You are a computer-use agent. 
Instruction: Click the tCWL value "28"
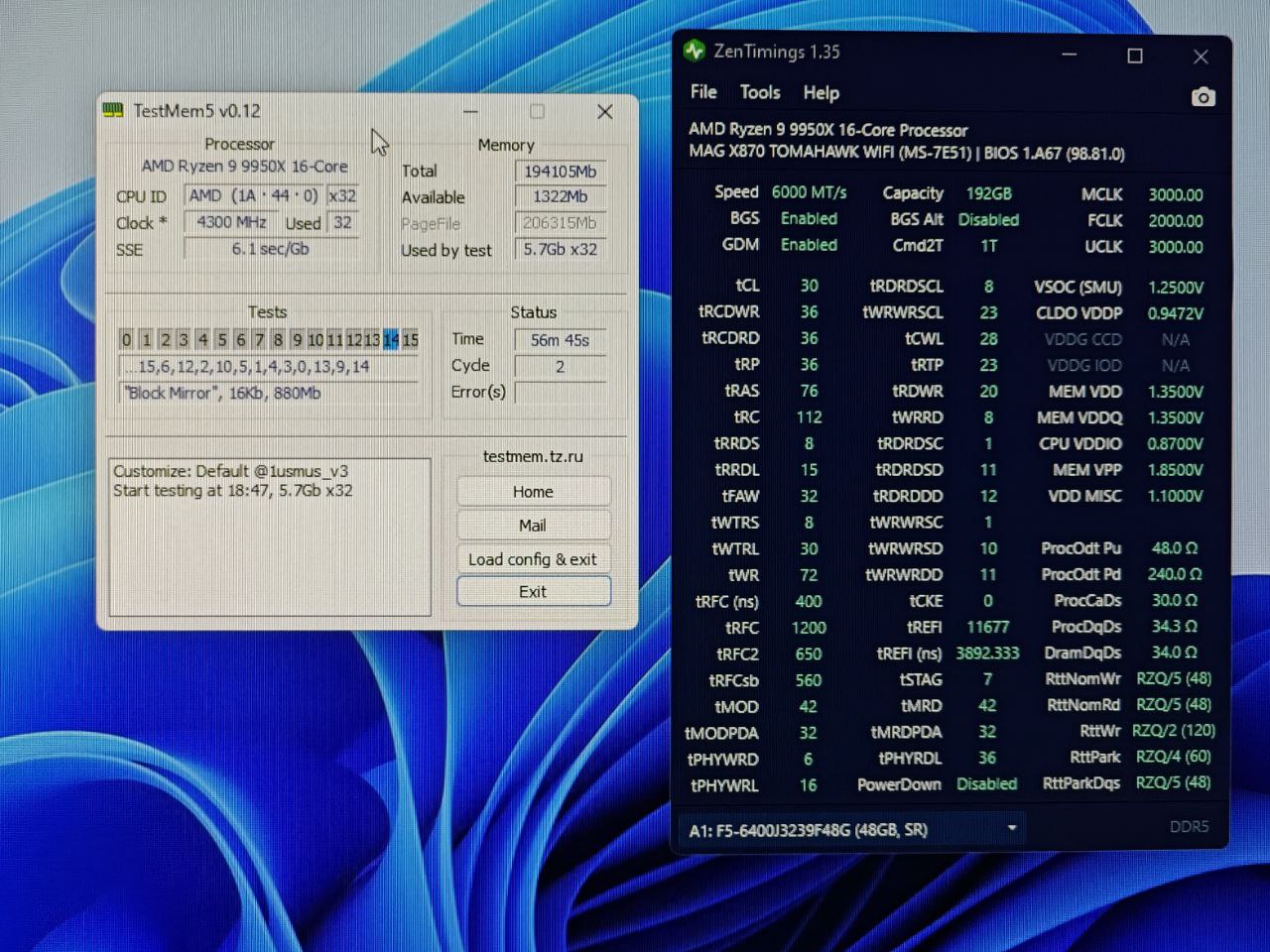click(988, 339)
